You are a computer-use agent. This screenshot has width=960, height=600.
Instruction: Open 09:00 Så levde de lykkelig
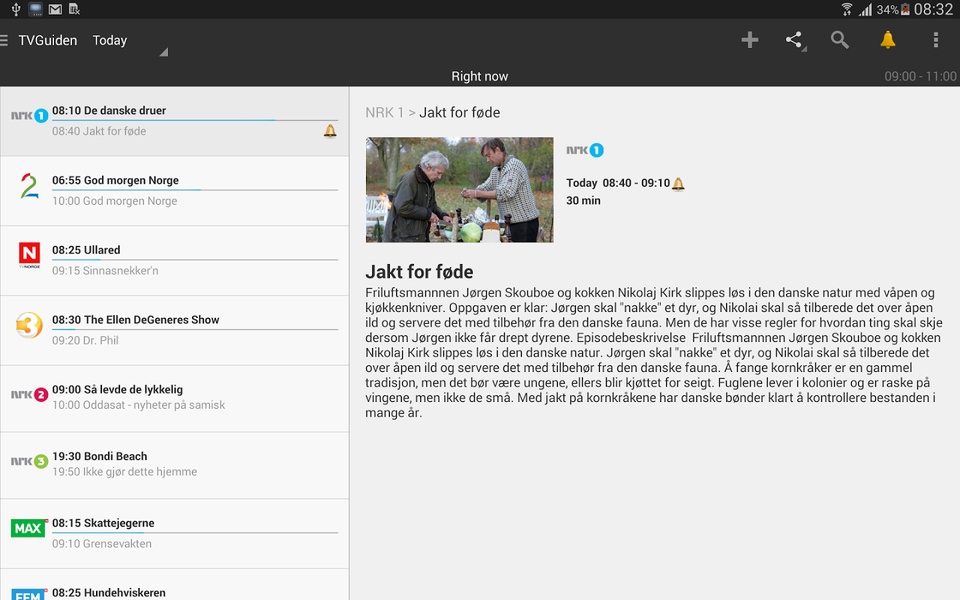click(x=118, y=390)
